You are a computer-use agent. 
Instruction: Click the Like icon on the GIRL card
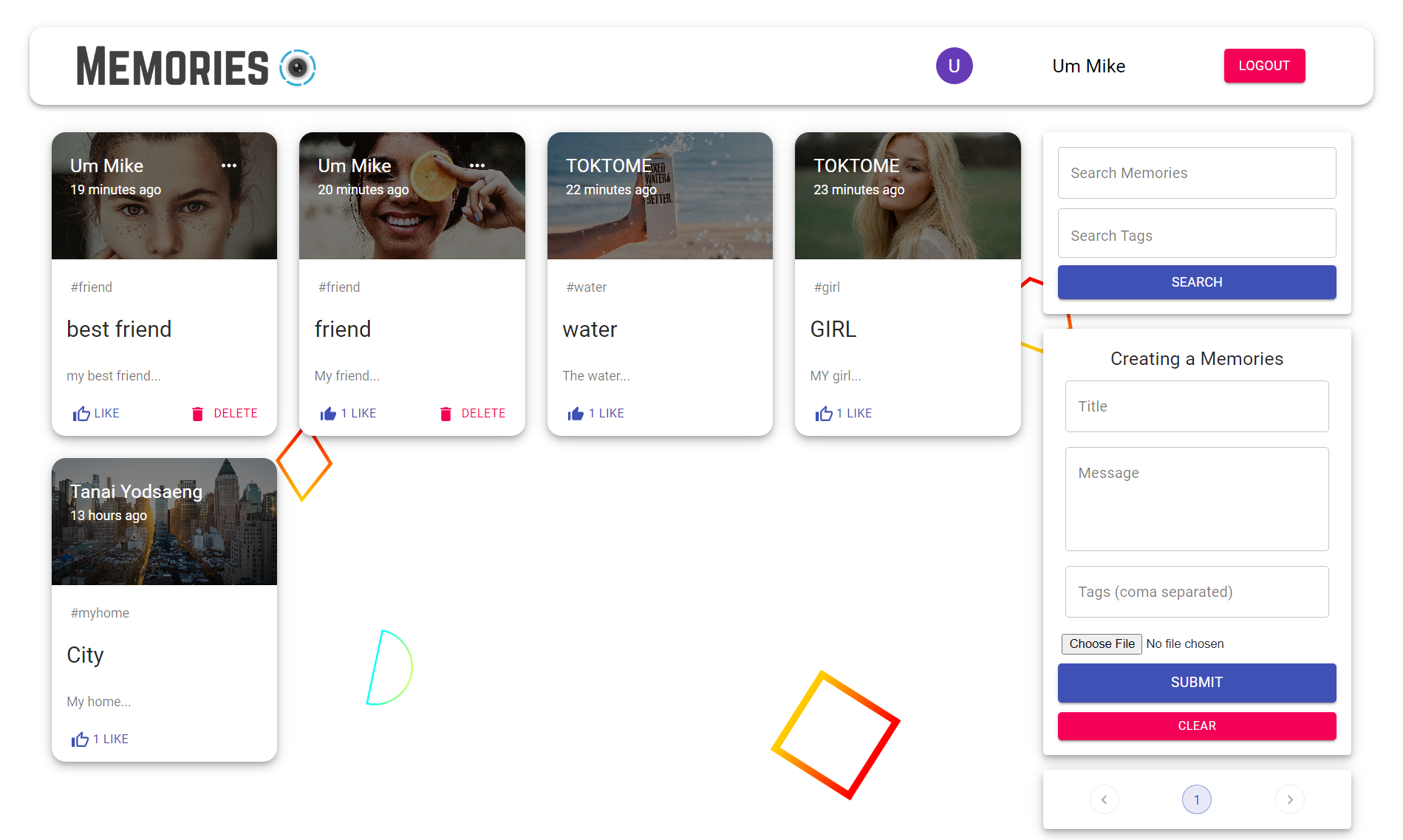tap(824, 413)
